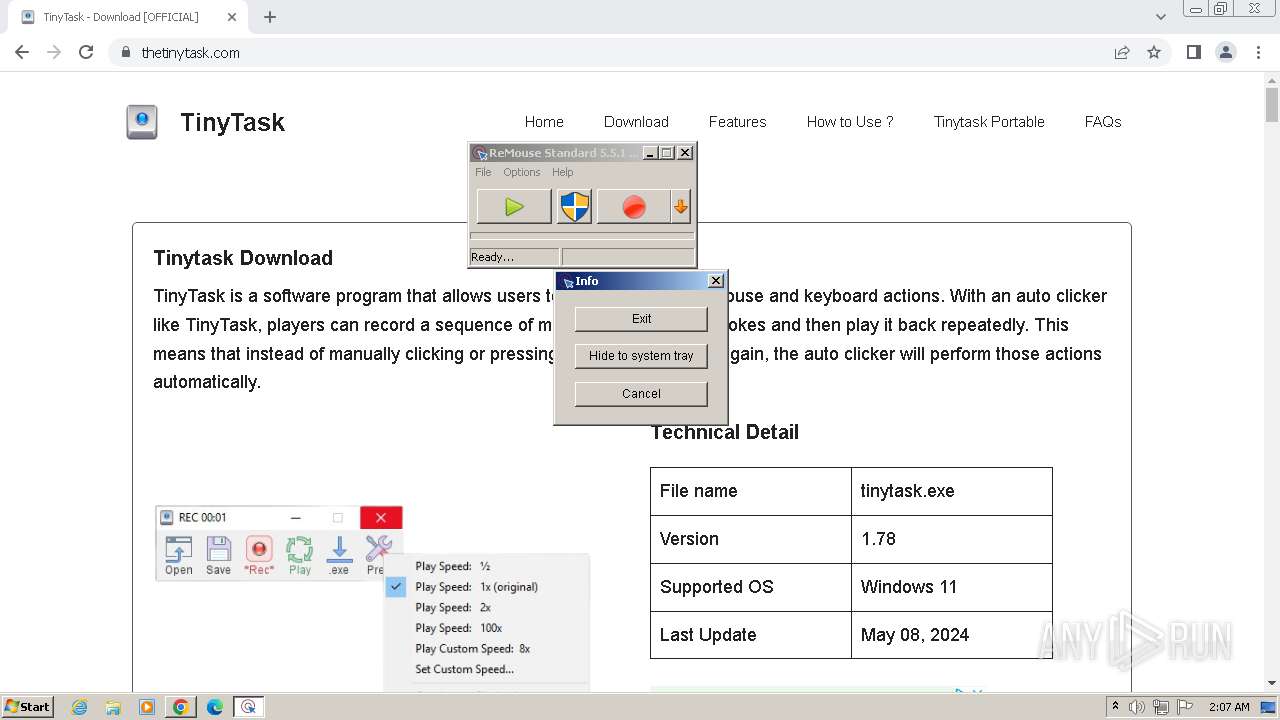Open the Action Center flag icon
Screen dimensions: 1280x720
click(1185, 707)
